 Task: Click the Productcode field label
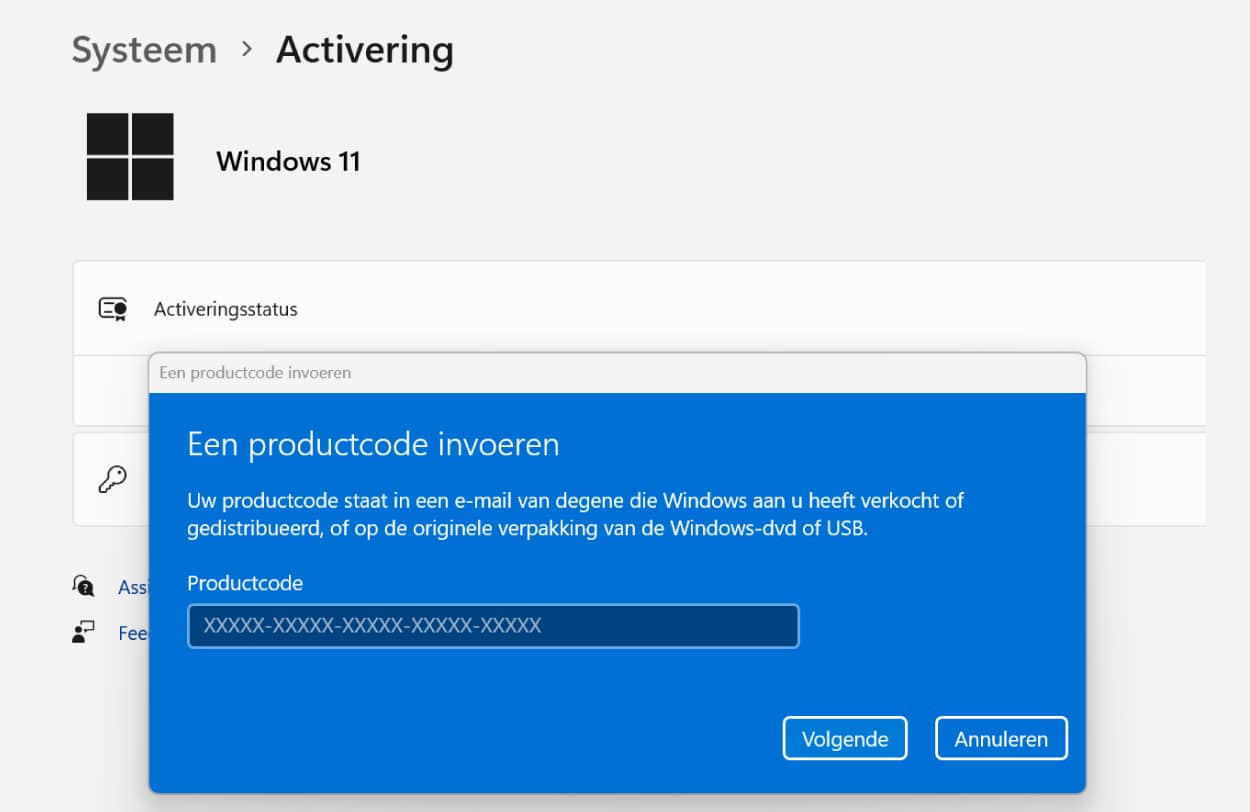coord(245,583)
